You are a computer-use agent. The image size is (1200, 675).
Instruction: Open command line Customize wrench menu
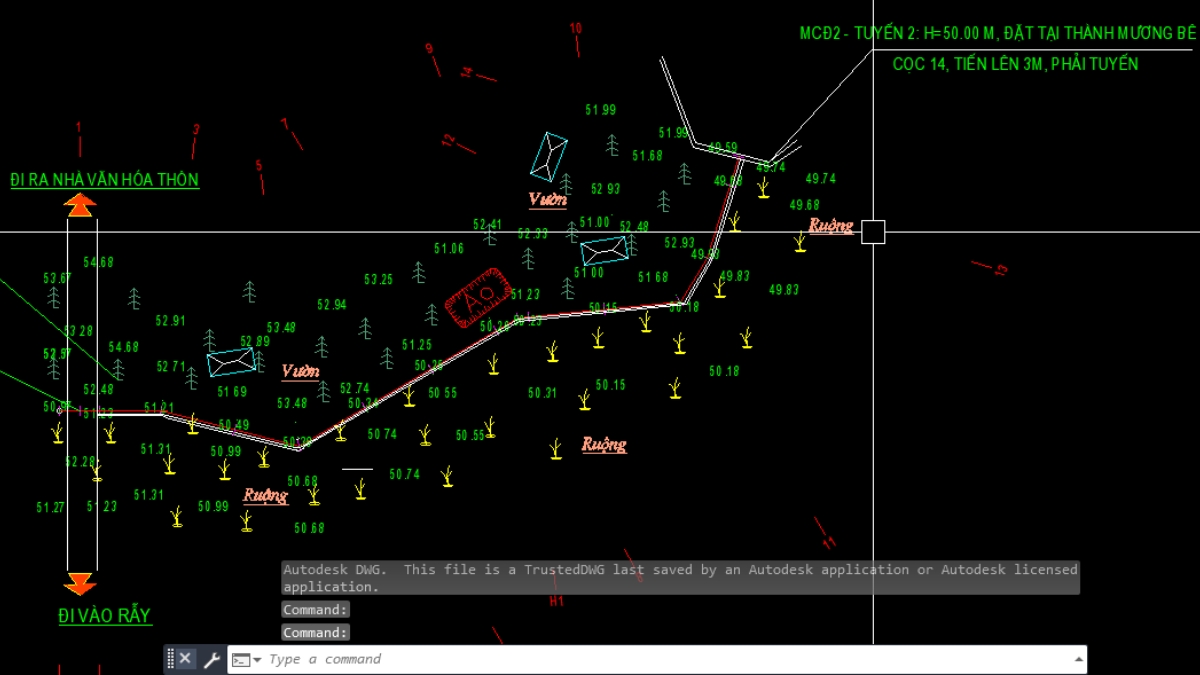coord(211,659)
